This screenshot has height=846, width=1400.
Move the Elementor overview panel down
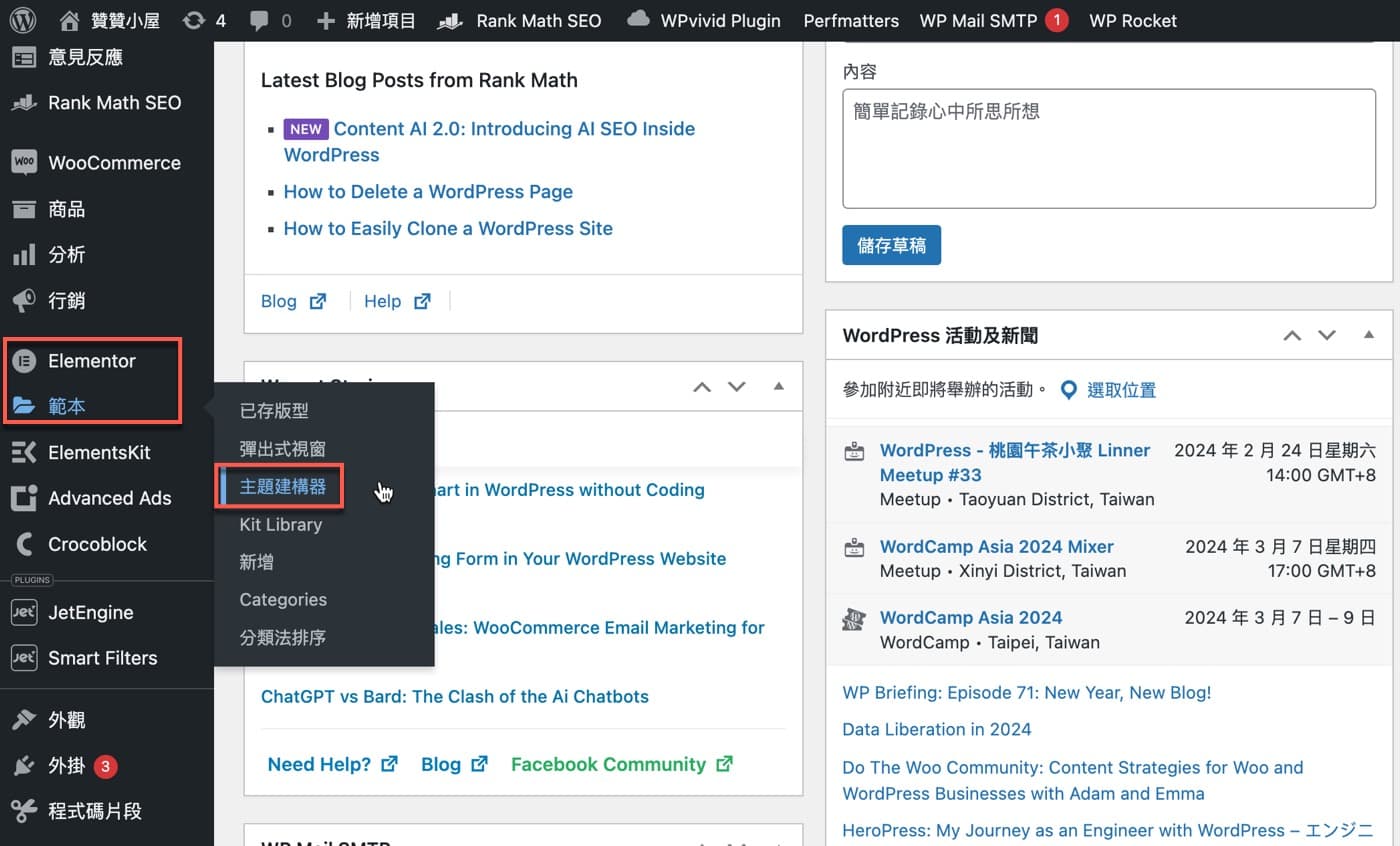click(737, 387)
